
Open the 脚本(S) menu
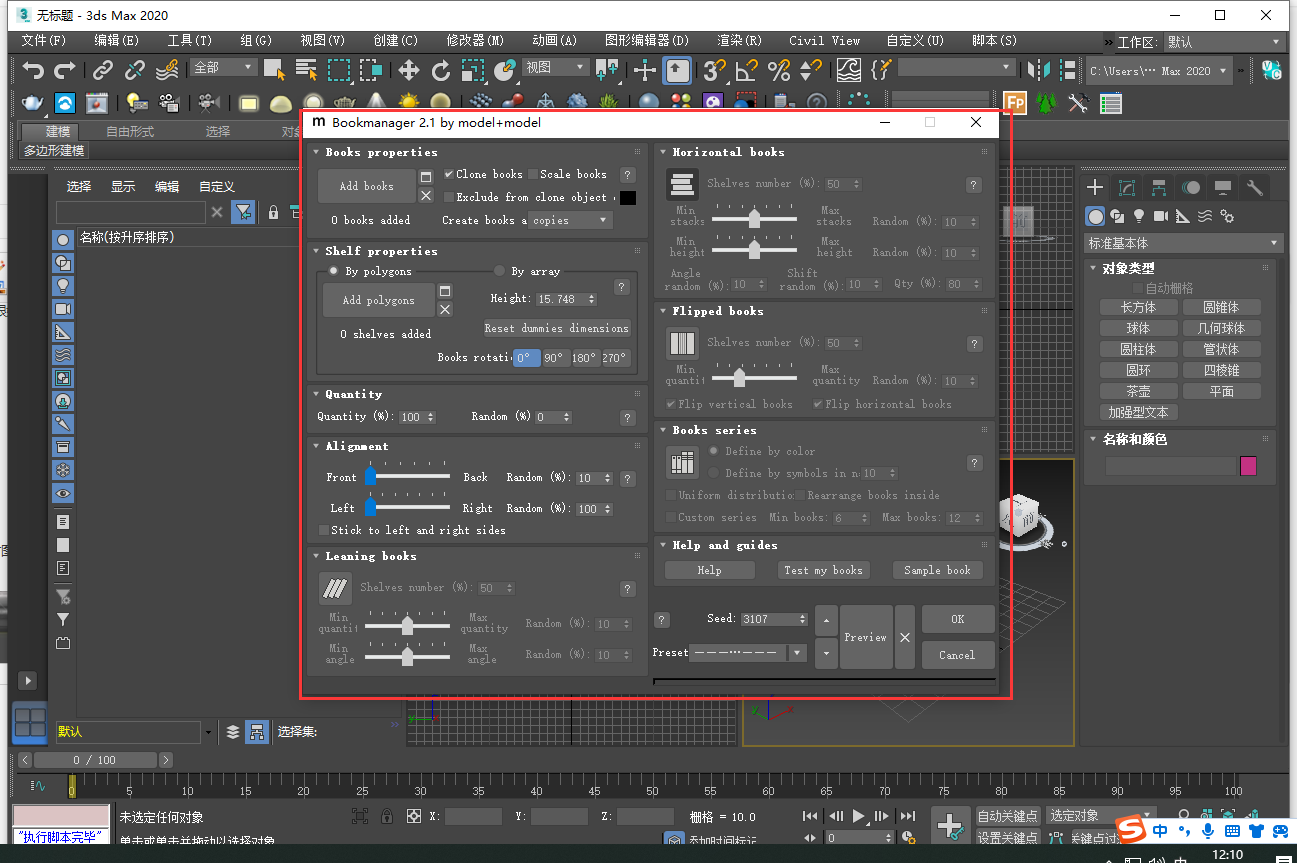[994, 41]
